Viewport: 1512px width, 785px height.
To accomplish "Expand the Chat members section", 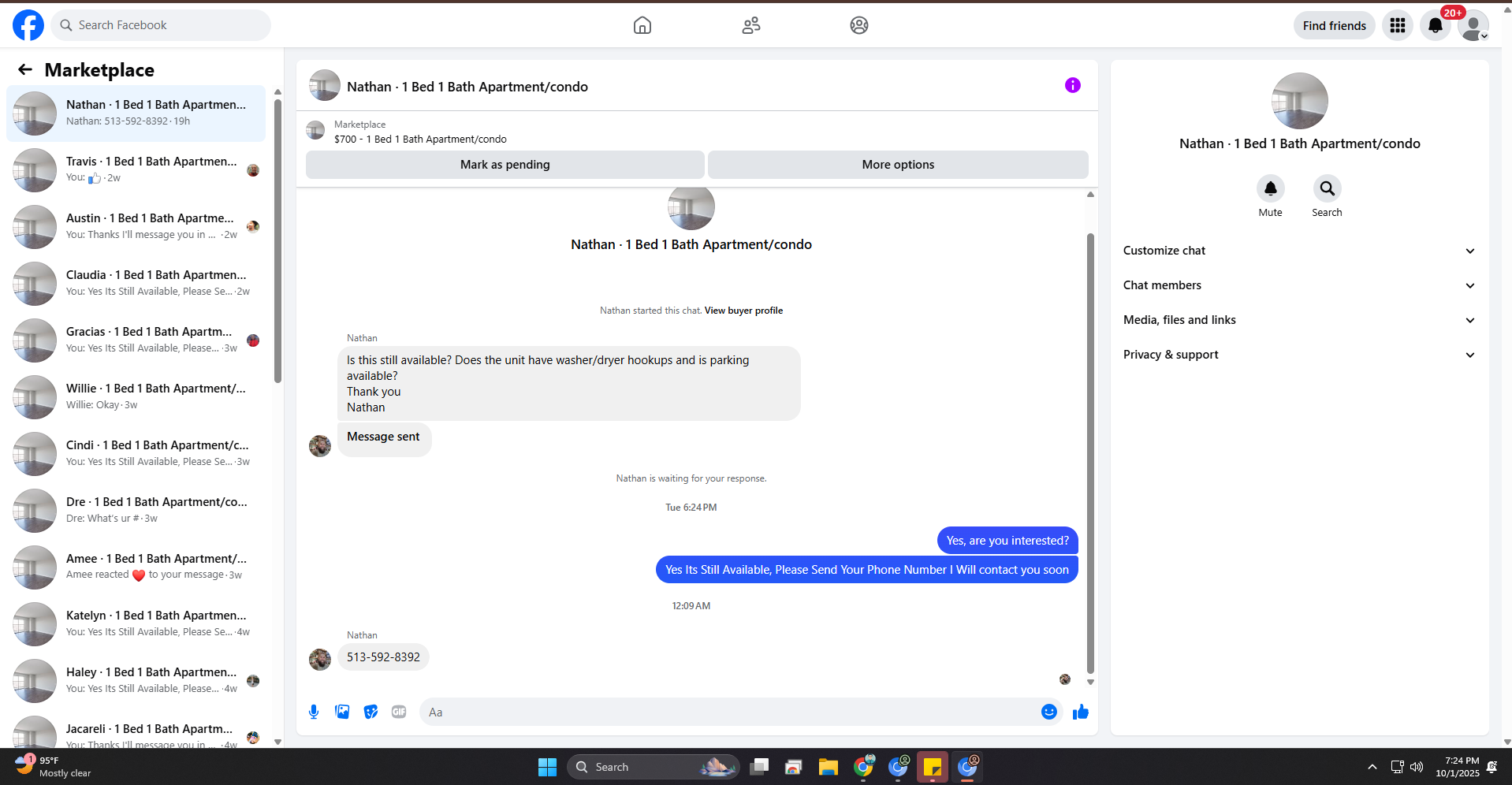I will pos(1299,285).
